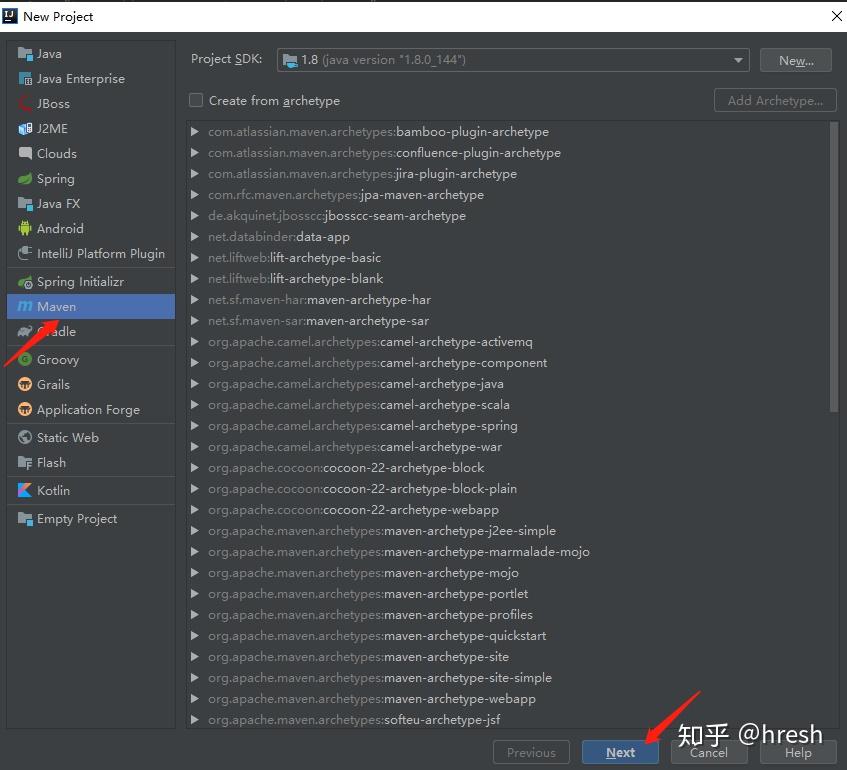The width and height of the screenshot is (847, 770).
Task: Click the Previous button
Action: [531, 752]
